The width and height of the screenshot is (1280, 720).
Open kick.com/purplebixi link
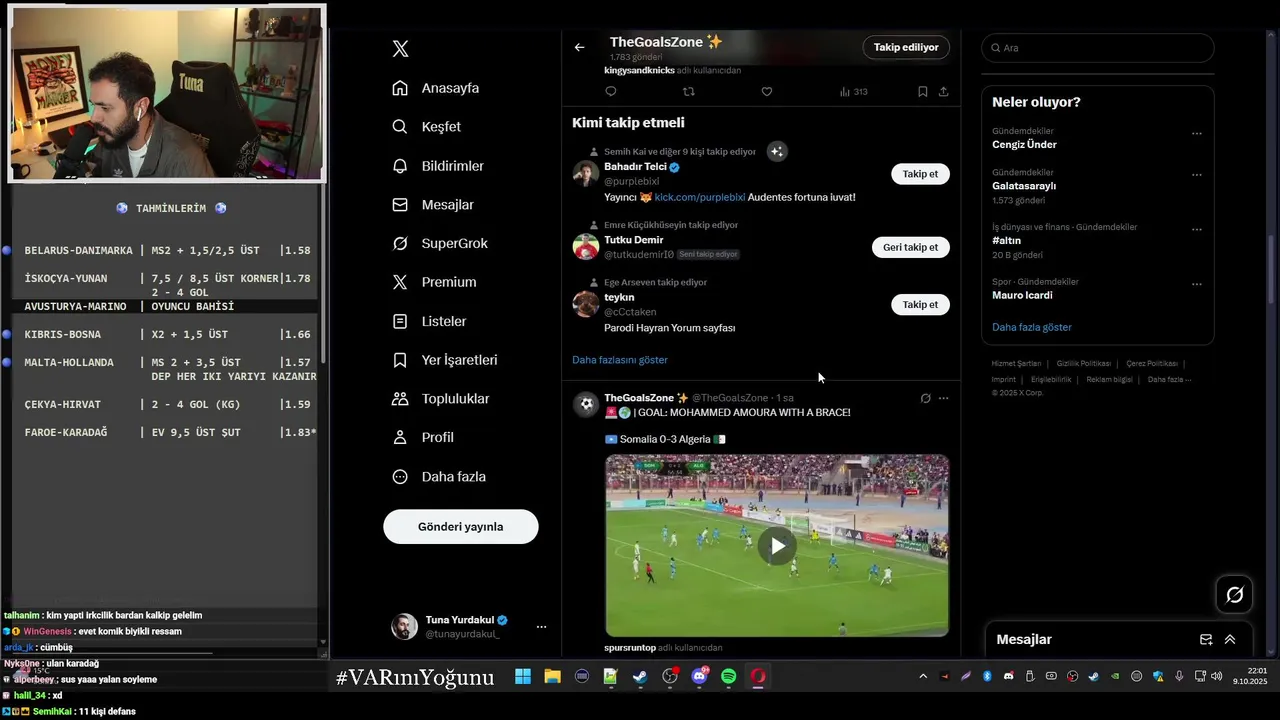coord(700,197)
